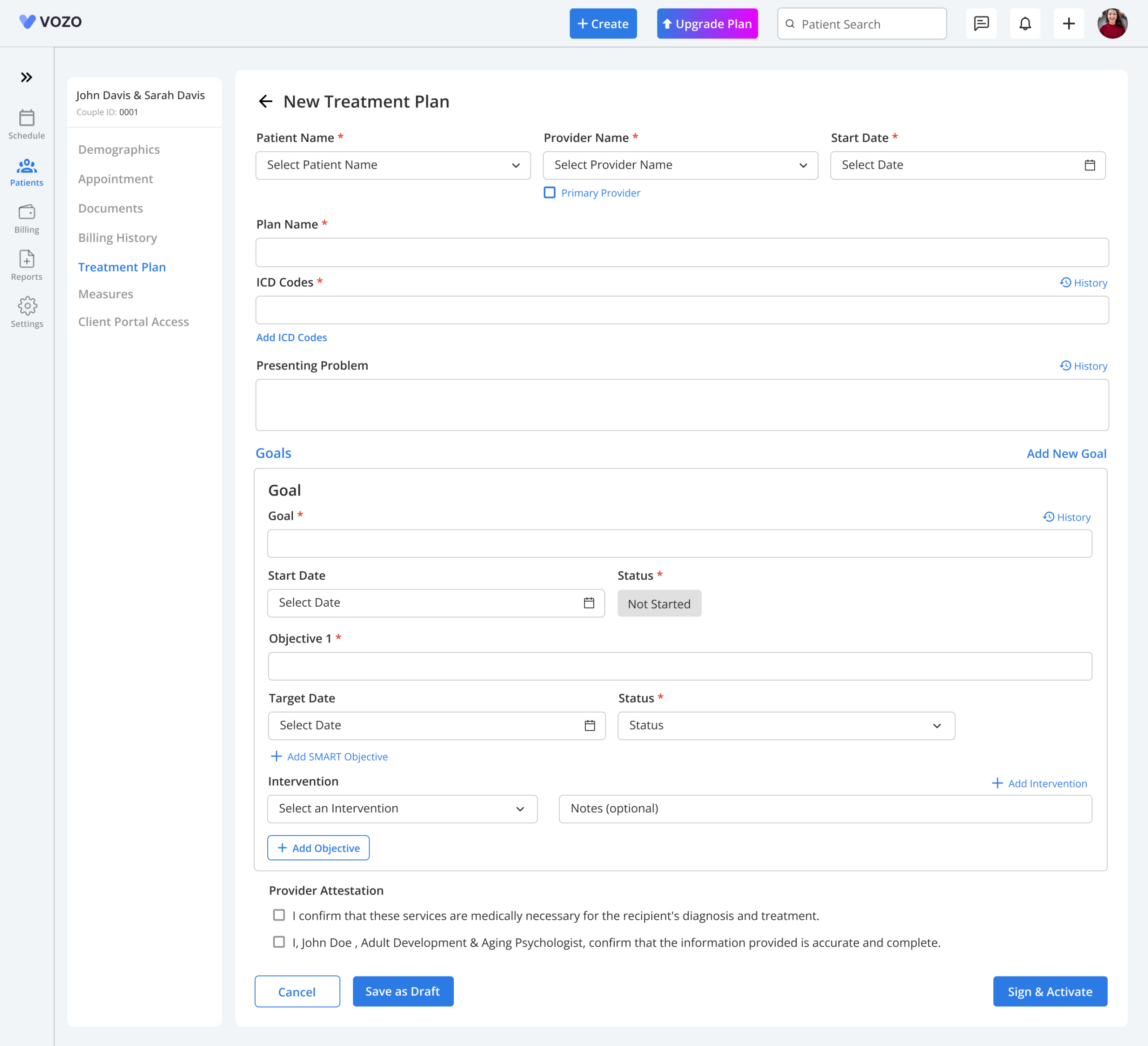The image size is (1148, 1046).
Task: Click Sign & Activate button
Action: 1050,991
